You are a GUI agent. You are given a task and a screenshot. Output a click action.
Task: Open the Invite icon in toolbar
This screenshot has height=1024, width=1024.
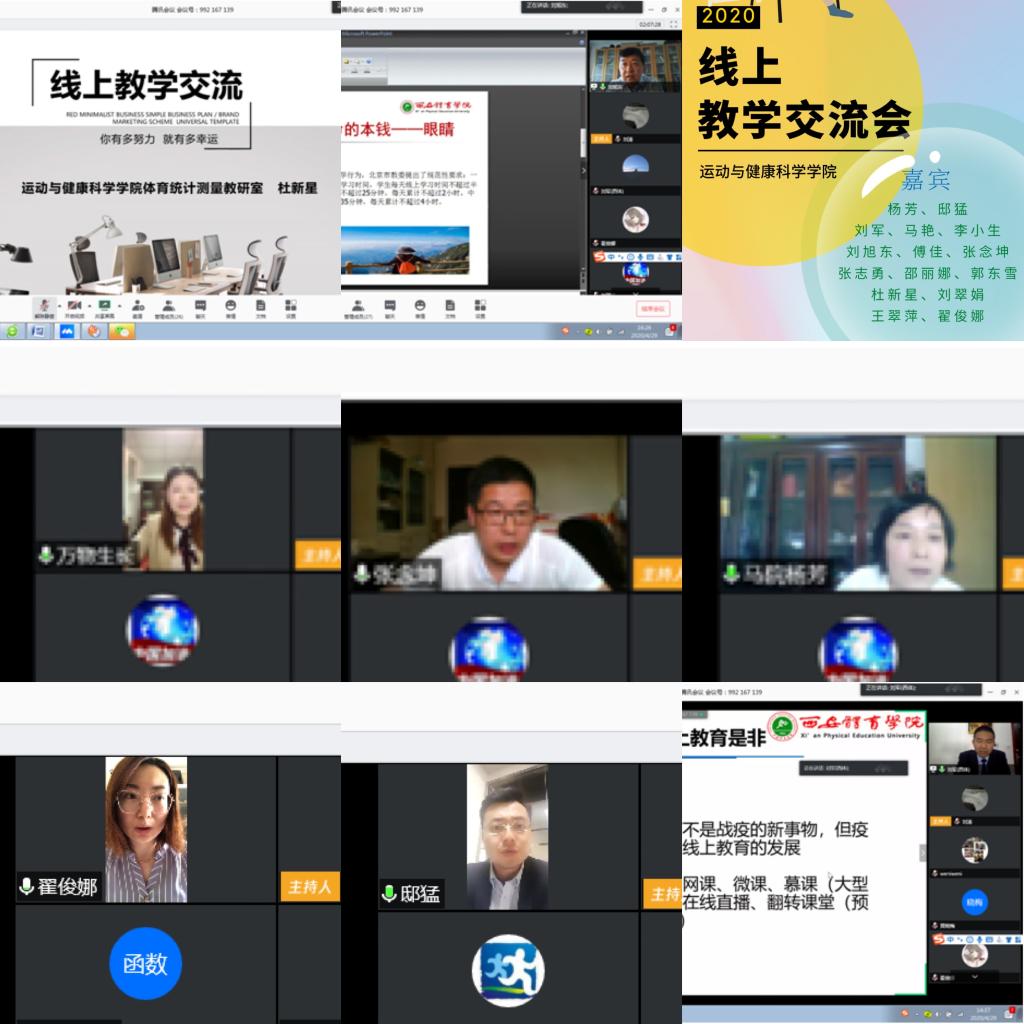(x=137, y=305)
